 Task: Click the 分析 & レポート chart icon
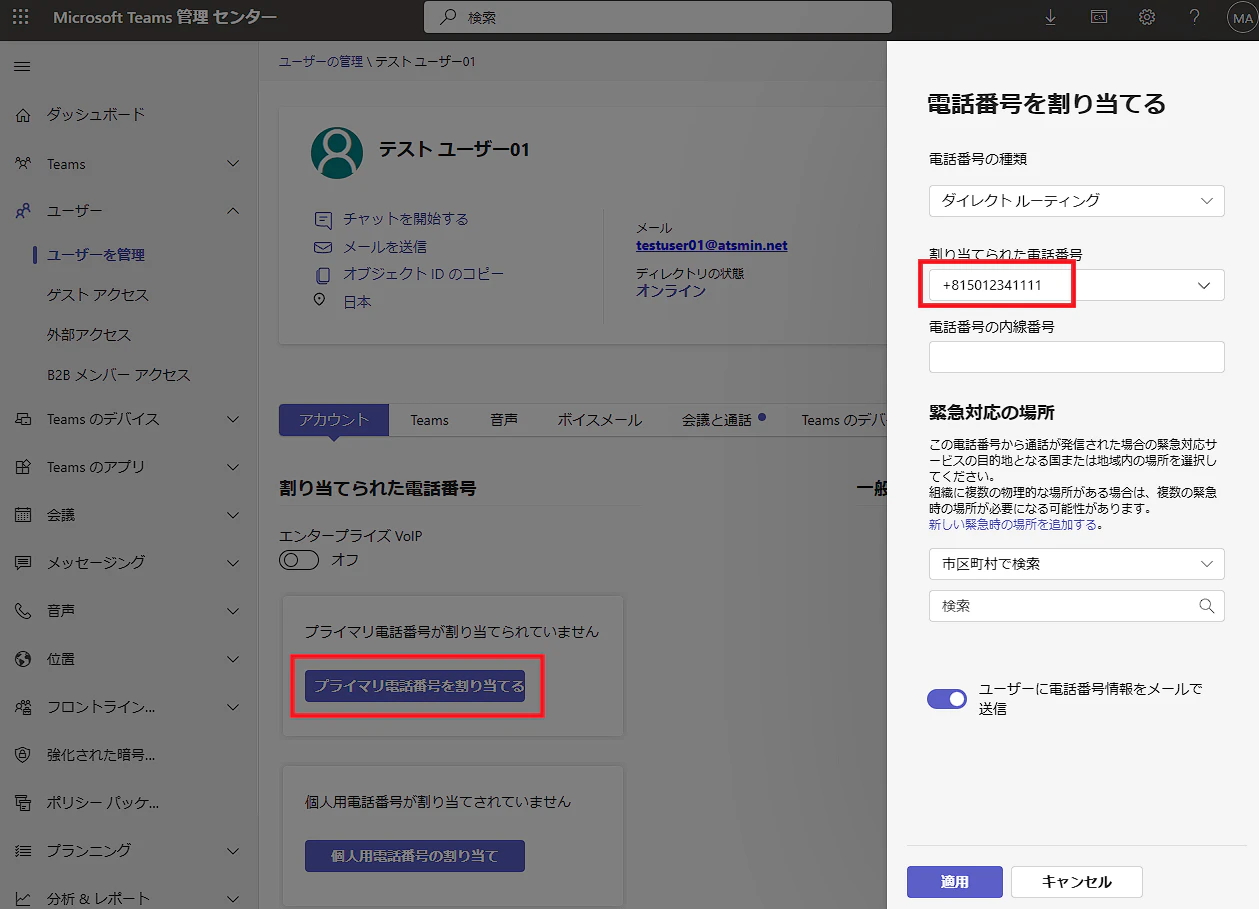click(x=23, y=899)
